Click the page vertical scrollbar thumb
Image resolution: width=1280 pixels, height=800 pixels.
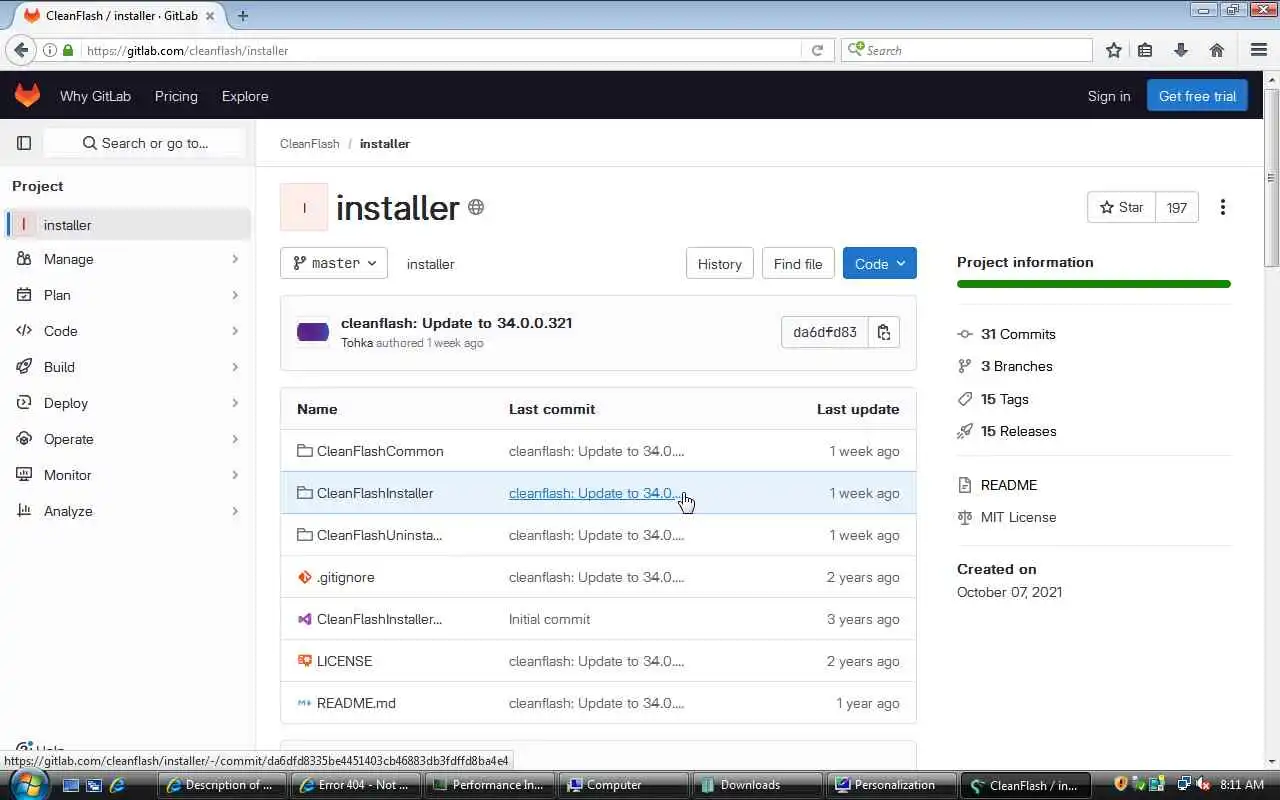1271,178
